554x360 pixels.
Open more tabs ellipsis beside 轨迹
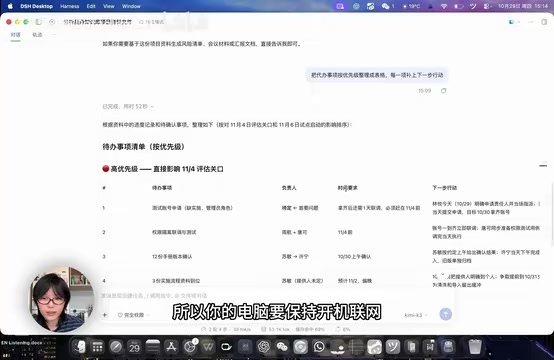click(54, 35)
